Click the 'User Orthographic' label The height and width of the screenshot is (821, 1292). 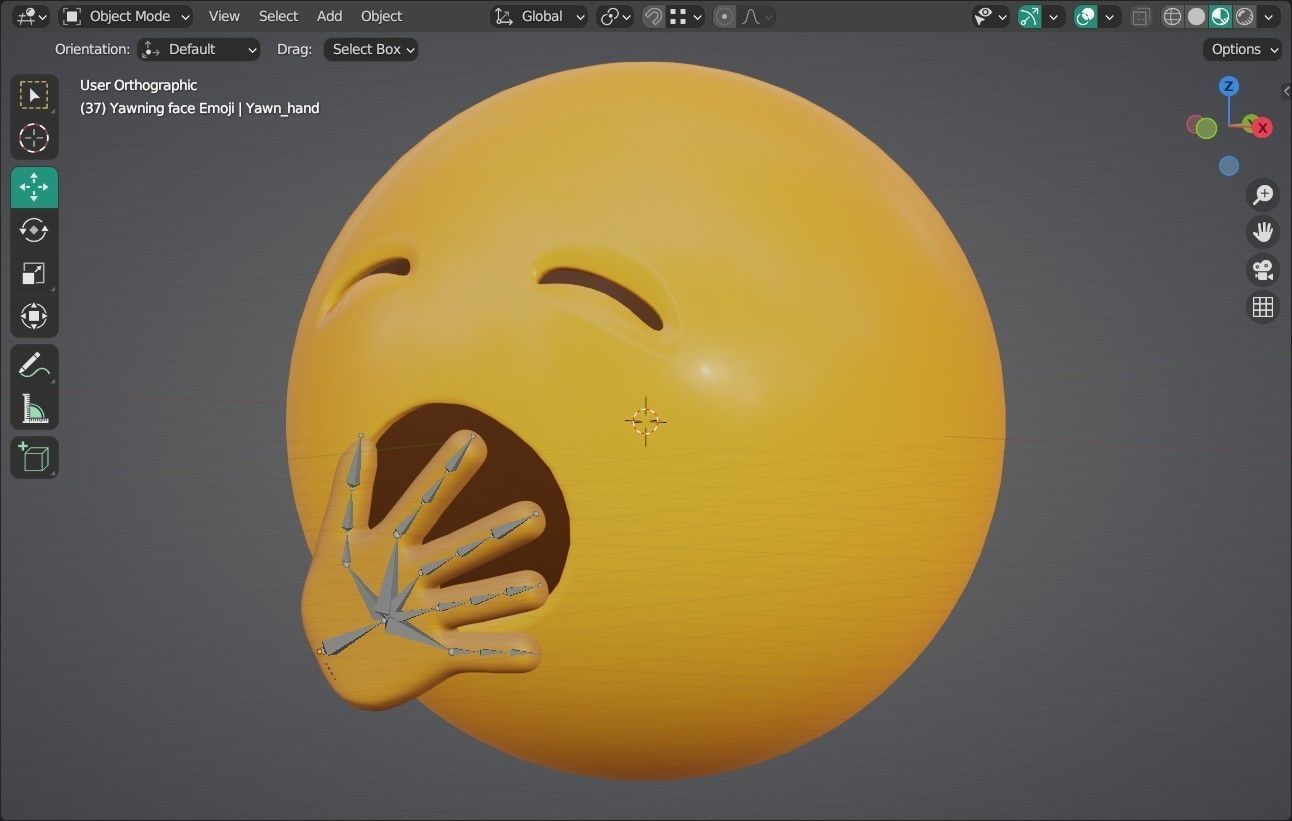click(138, 85)
